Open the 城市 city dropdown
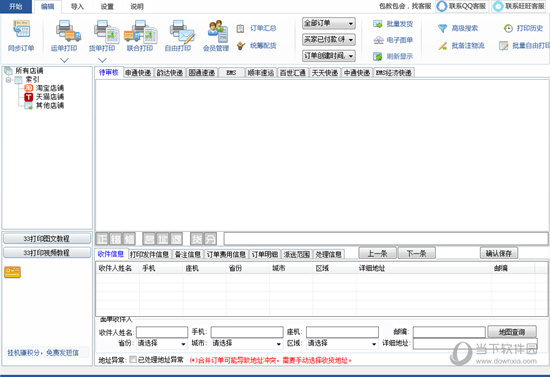 coord(247,344)
